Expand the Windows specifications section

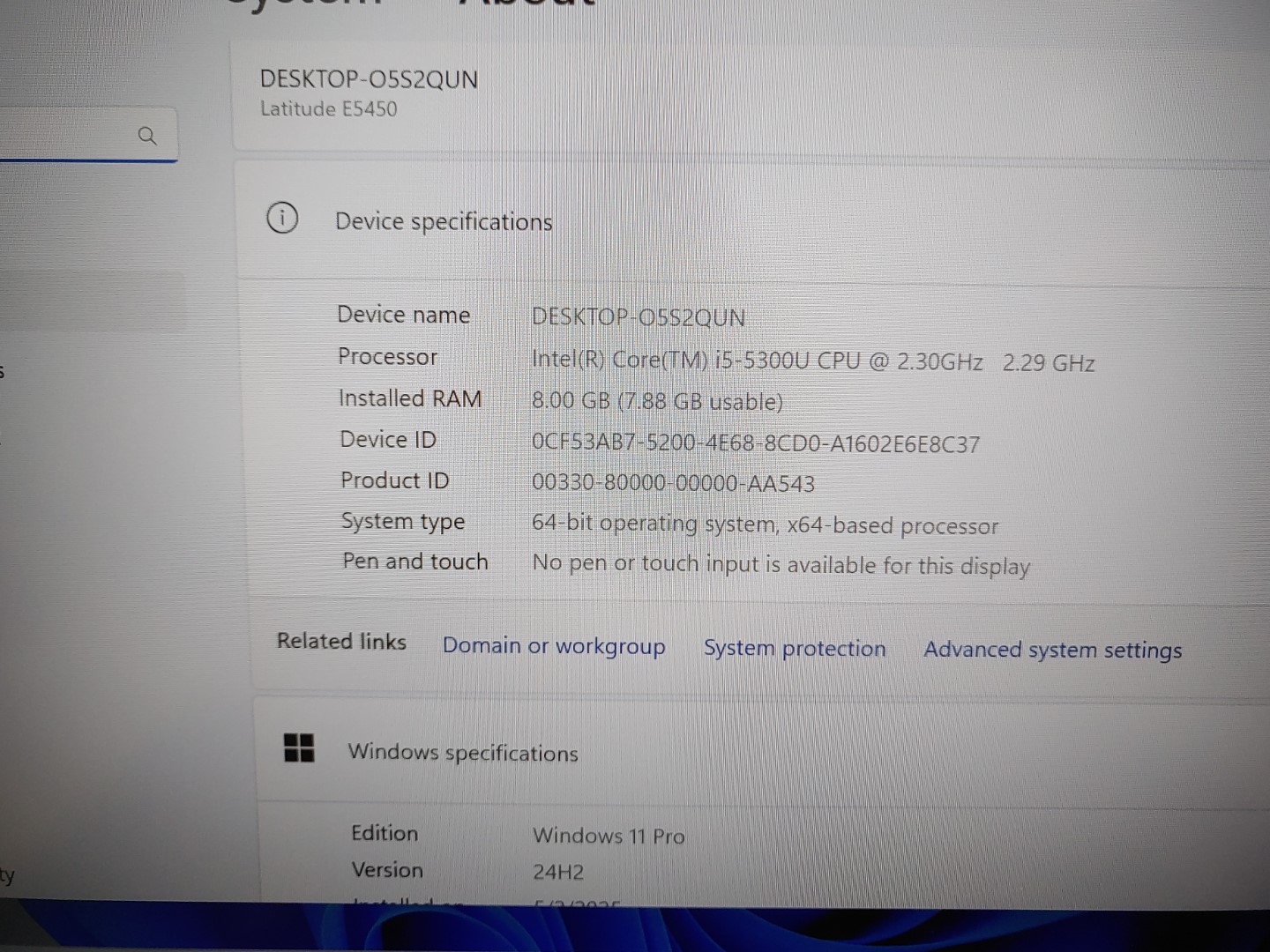(x=463, y=752)
